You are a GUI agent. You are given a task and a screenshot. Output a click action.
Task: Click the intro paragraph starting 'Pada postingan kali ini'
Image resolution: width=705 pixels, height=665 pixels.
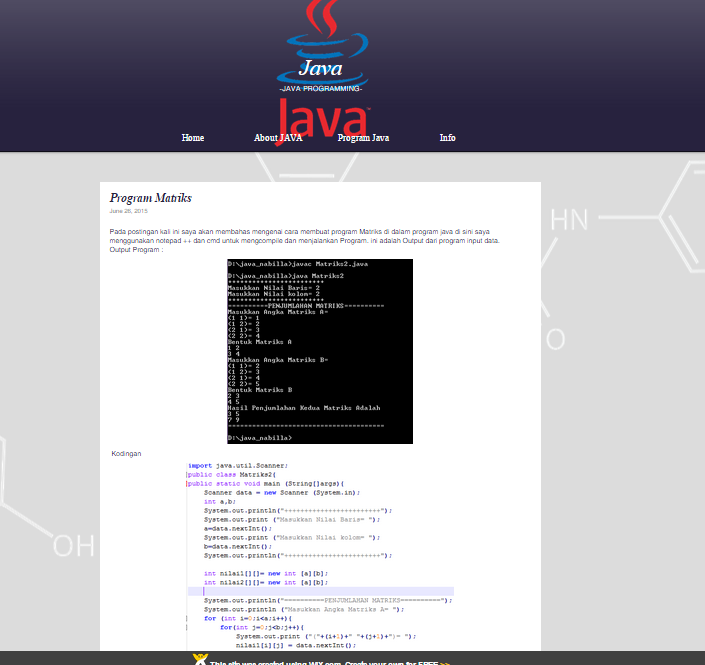[x=304, y=236]
